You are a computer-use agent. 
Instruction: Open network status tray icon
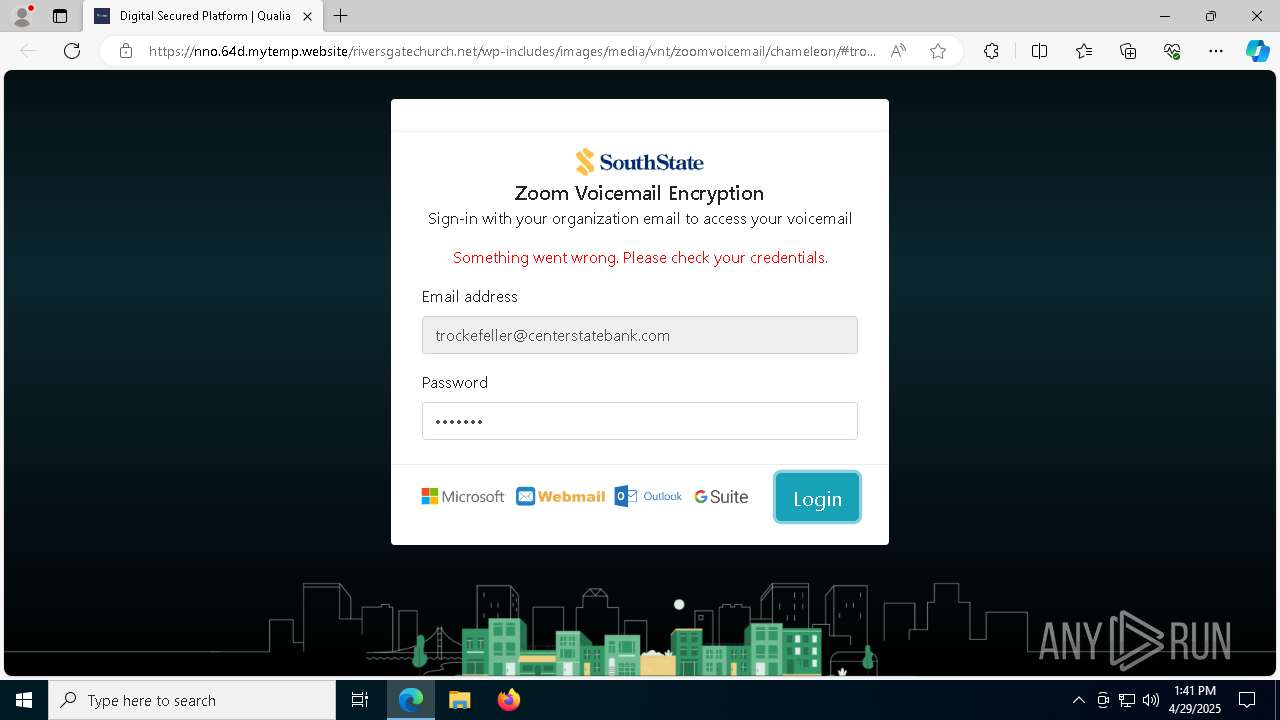1127,700
